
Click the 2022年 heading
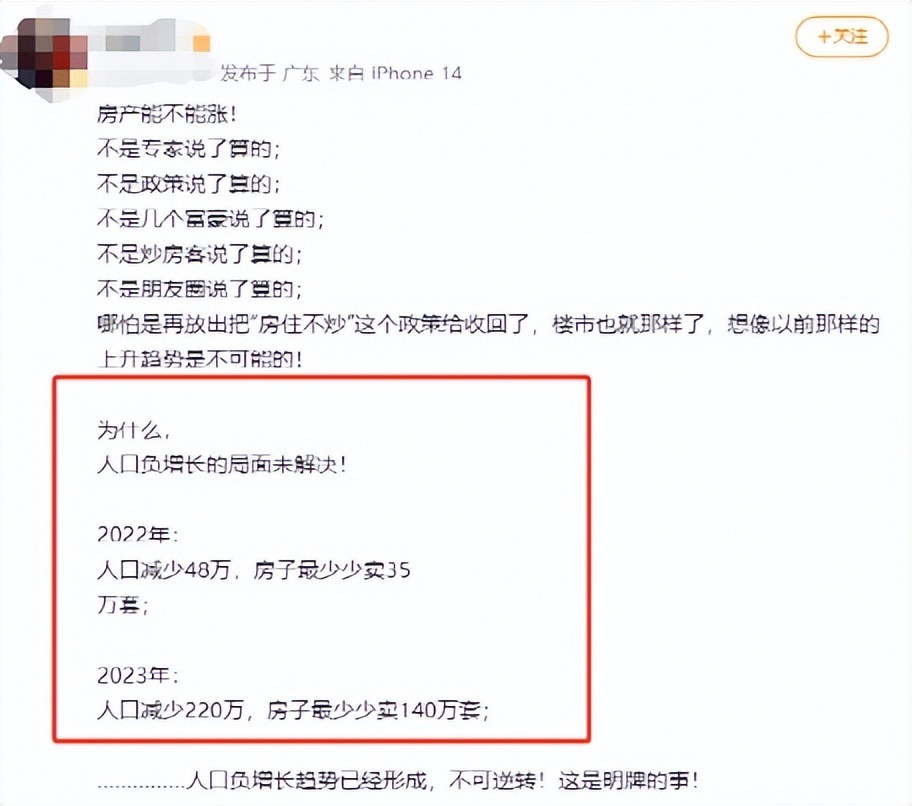[x=137, y=534]
